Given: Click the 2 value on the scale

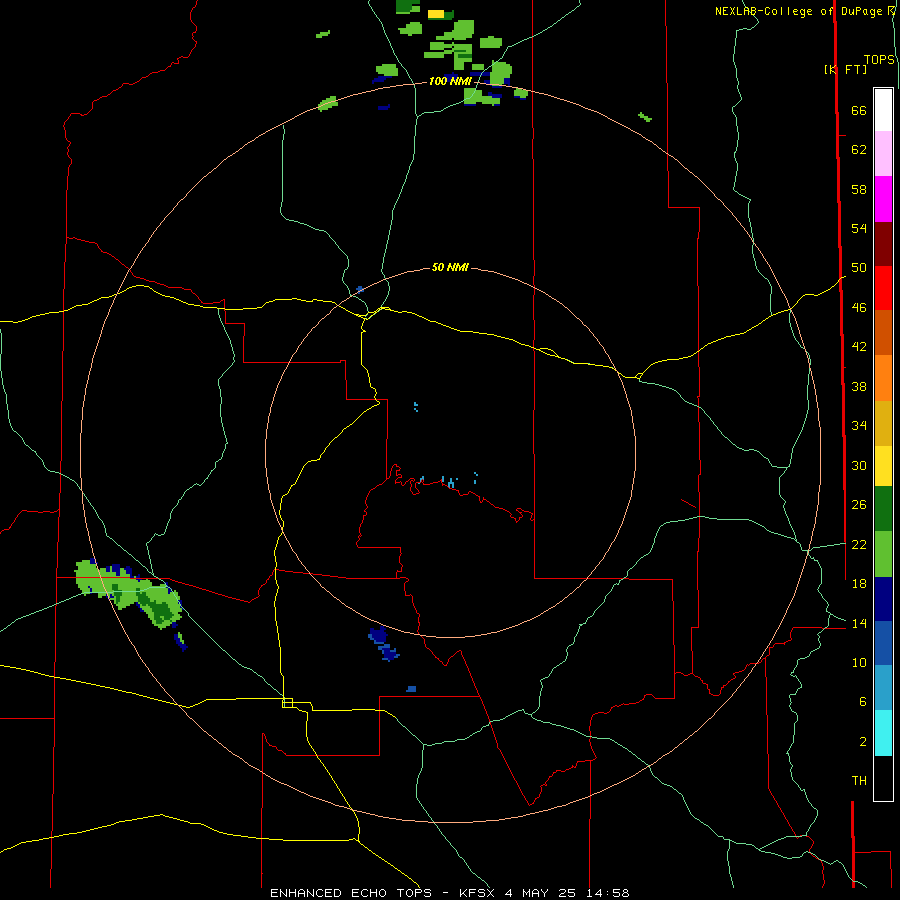Looking at the screenshot, I should pyautogui.click(x=862, y=742).
